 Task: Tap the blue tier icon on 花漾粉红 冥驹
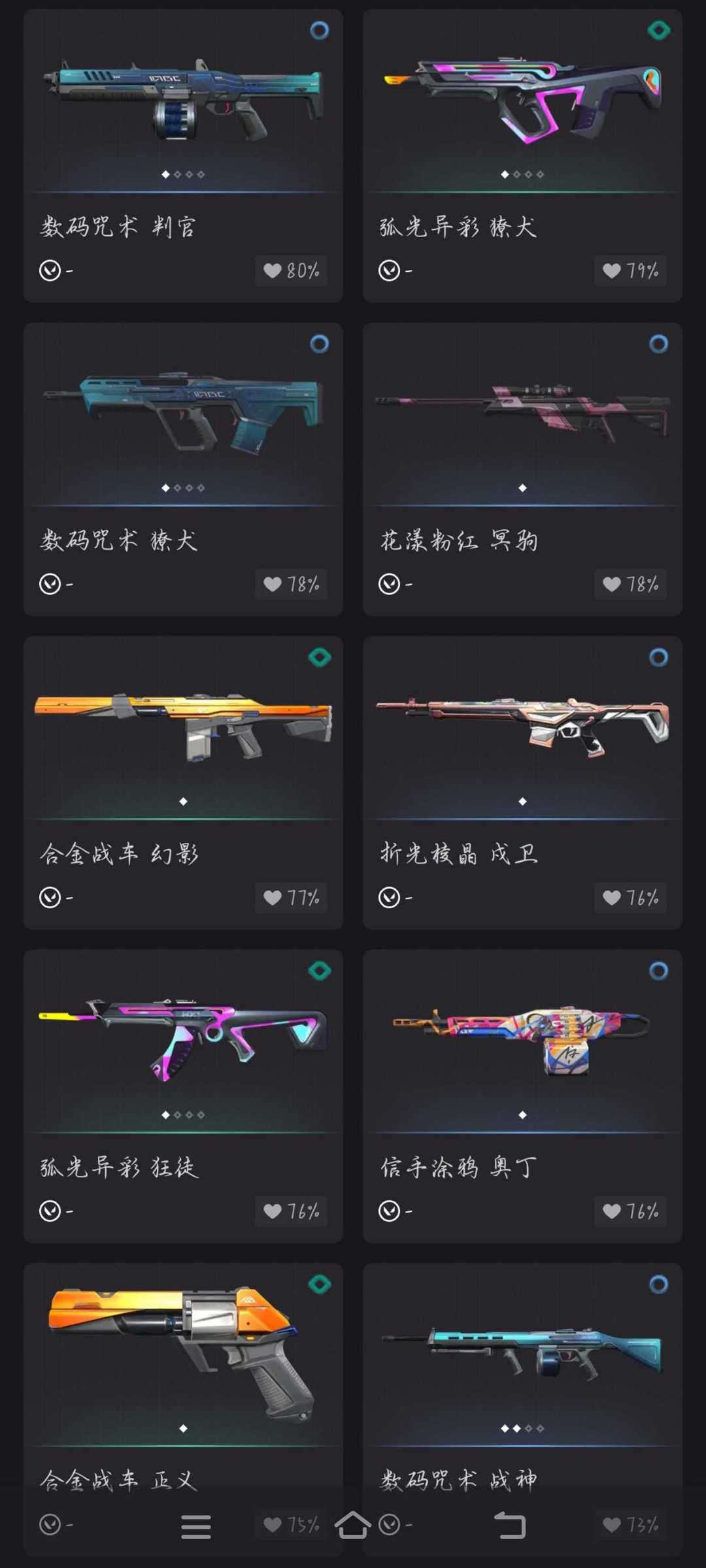point(658,344)
